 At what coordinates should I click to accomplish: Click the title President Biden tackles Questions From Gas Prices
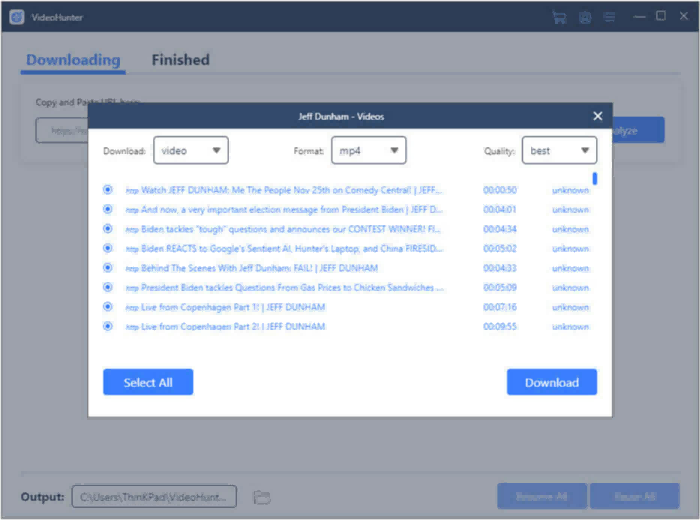coord(292,288)
